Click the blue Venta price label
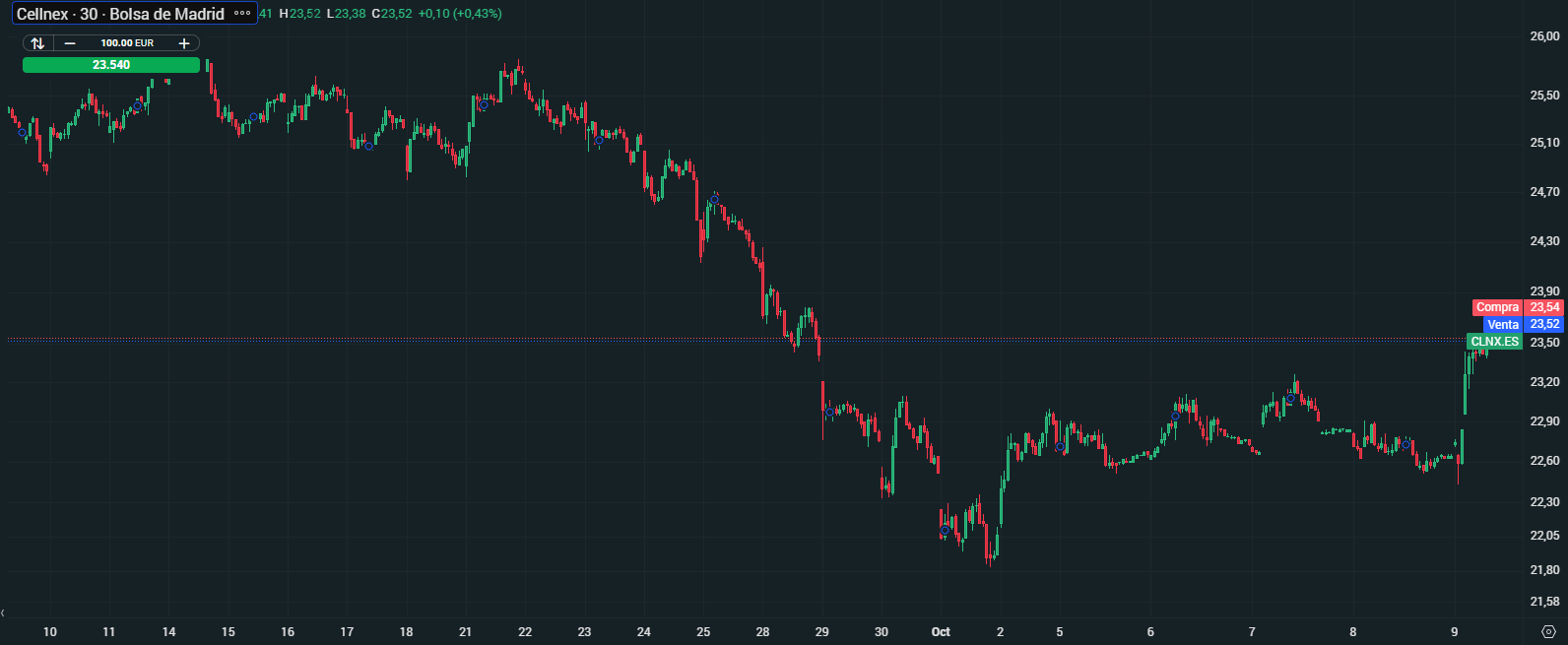This screenshot has width=1568, height=645. click(x=1503, y=324)
